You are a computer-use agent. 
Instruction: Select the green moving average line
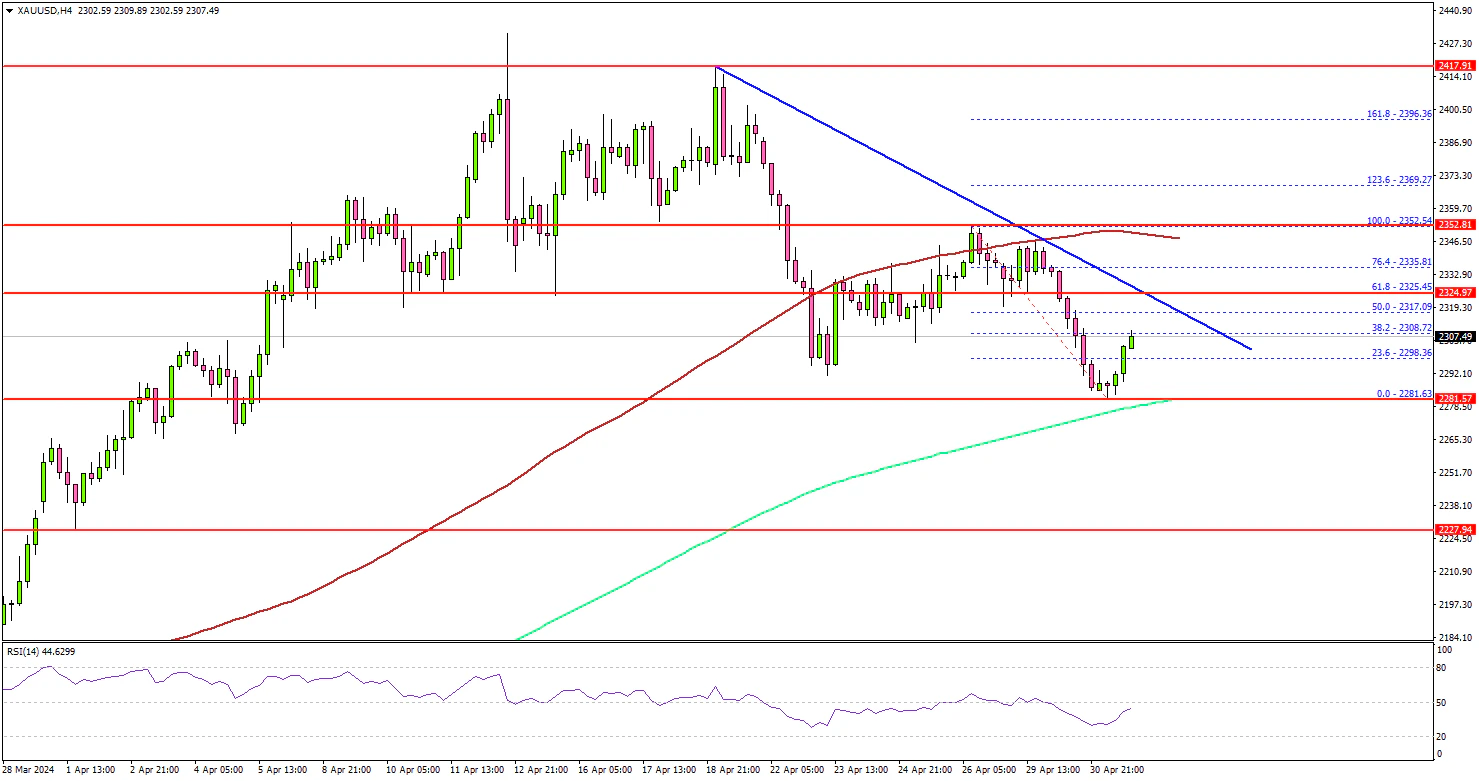click(x=900, y=462)
